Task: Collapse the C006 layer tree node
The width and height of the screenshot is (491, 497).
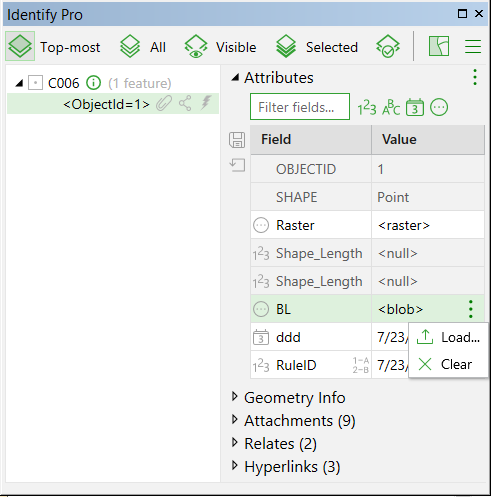Action: [19, 83]
